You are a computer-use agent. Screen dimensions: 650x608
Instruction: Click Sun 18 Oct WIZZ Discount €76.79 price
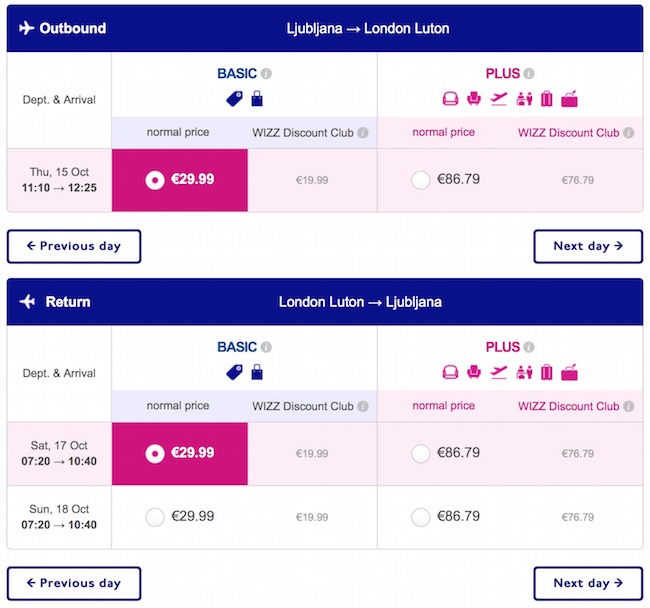pos(577,517)
